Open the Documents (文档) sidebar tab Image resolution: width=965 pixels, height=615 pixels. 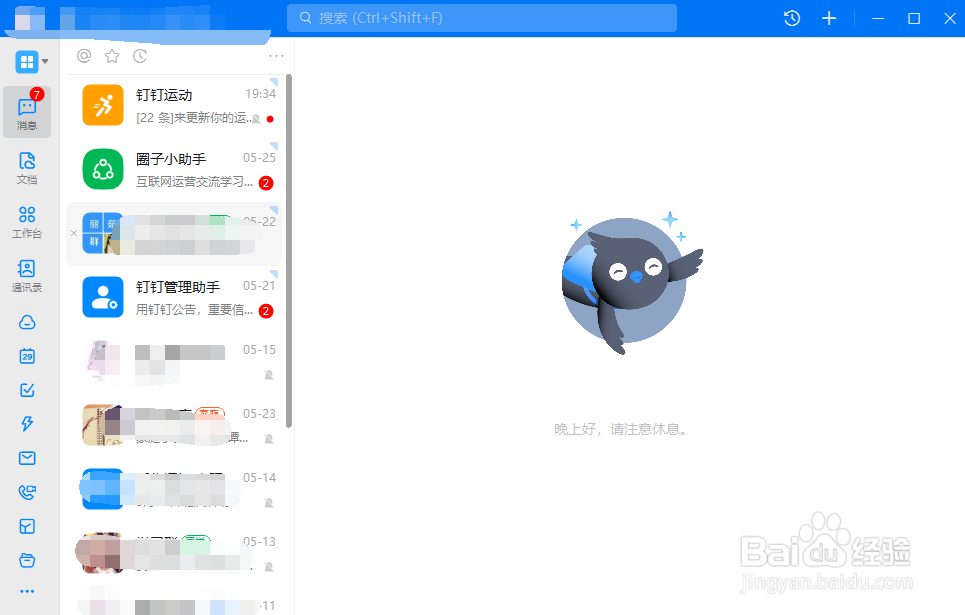tap(27, 168)
